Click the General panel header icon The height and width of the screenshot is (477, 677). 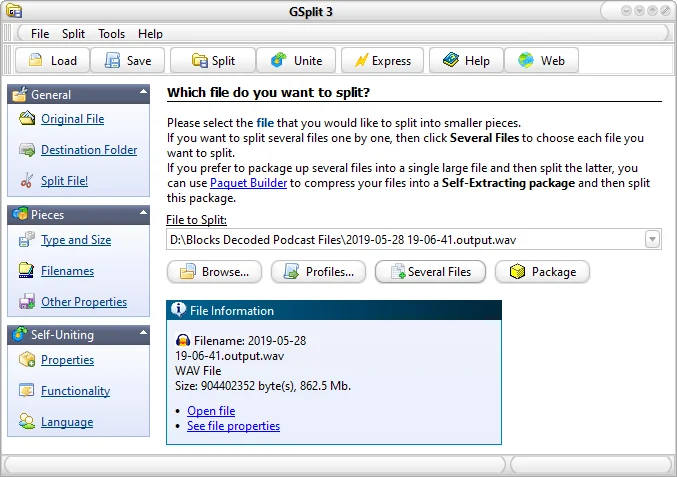(x=19, y=94)
